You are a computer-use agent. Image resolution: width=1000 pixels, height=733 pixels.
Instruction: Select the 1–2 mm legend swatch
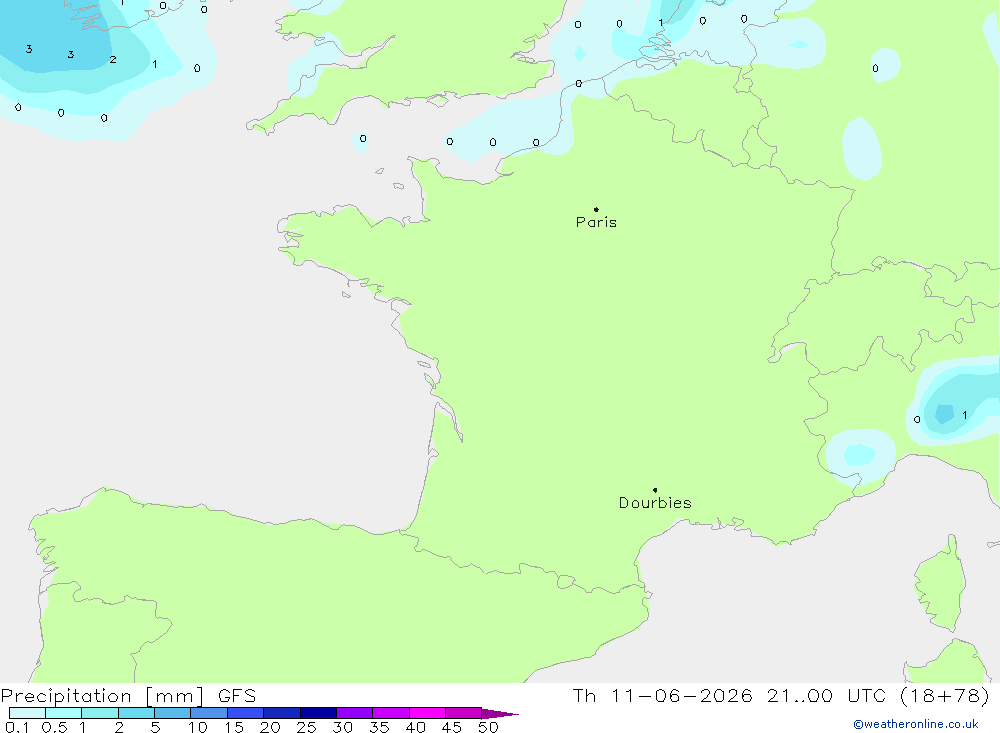99,713
